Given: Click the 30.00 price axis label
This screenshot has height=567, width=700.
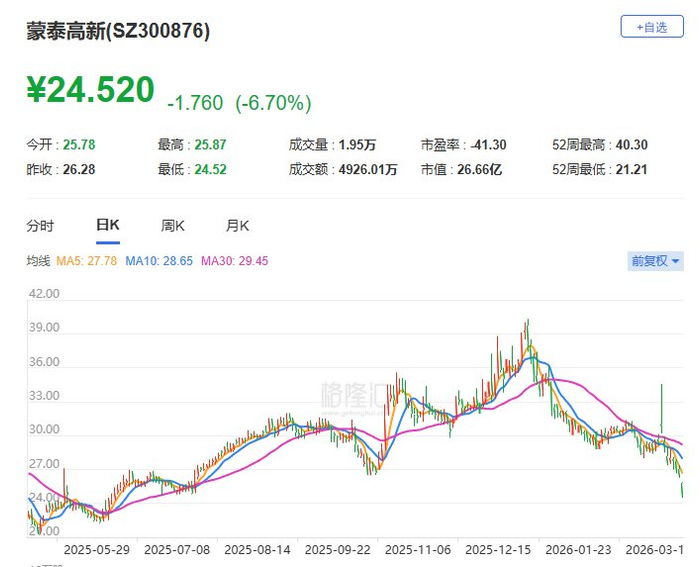Looking at the screenshot, I should pyautogui.click(x=44, y=429).
